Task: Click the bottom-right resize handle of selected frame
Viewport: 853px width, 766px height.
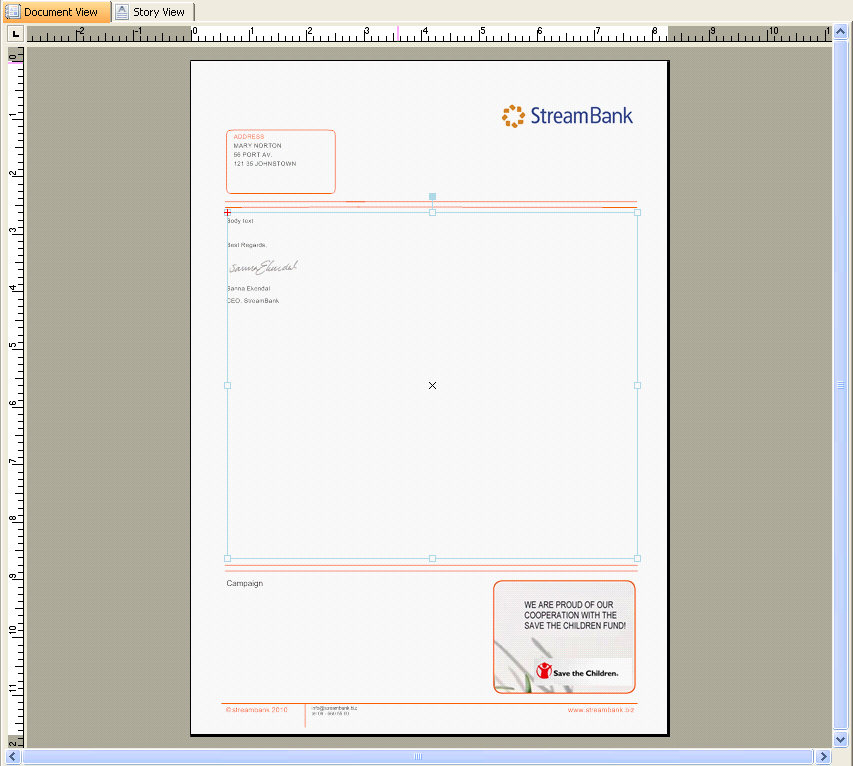Action: click(x=637, y=558)
